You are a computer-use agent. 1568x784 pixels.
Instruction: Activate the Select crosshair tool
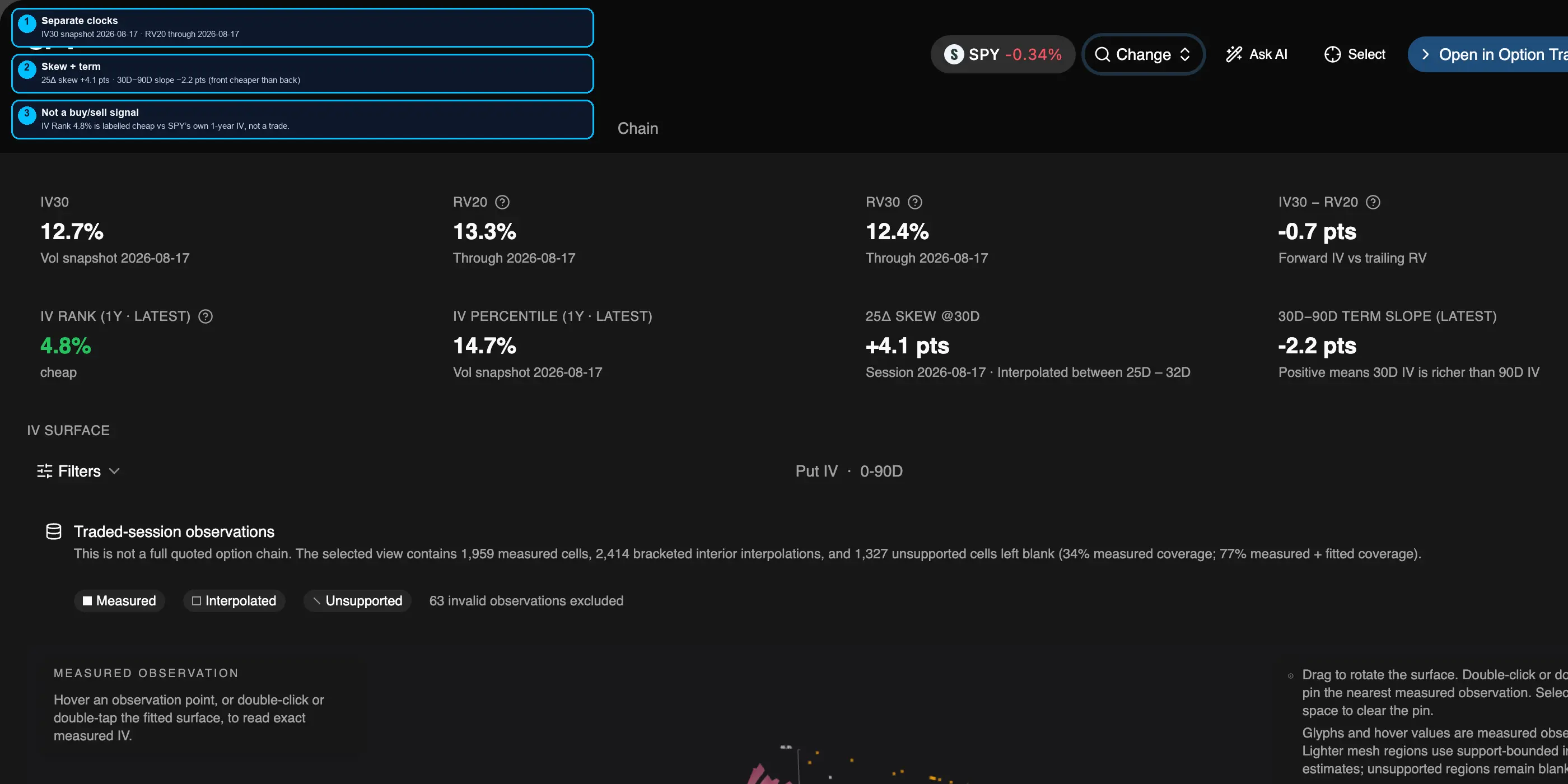point(1355,54)
